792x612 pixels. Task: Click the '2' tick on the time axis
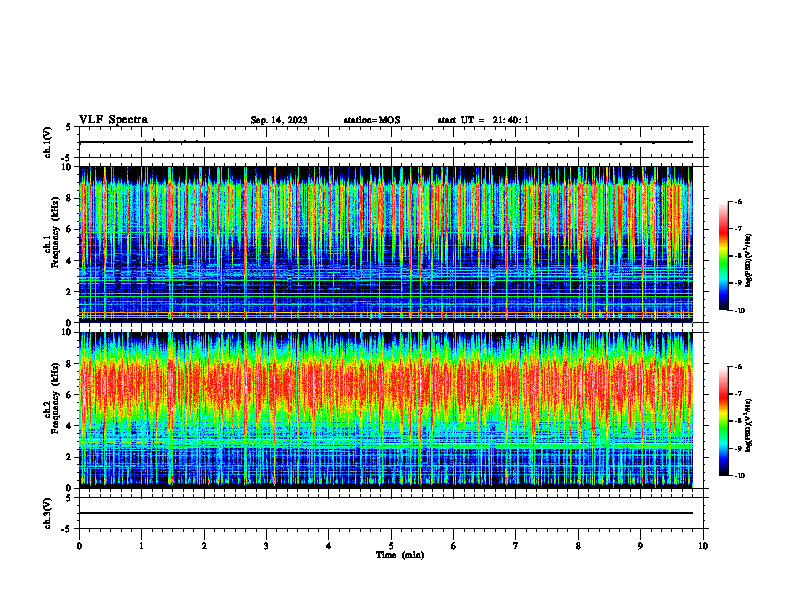click(204, 546)
